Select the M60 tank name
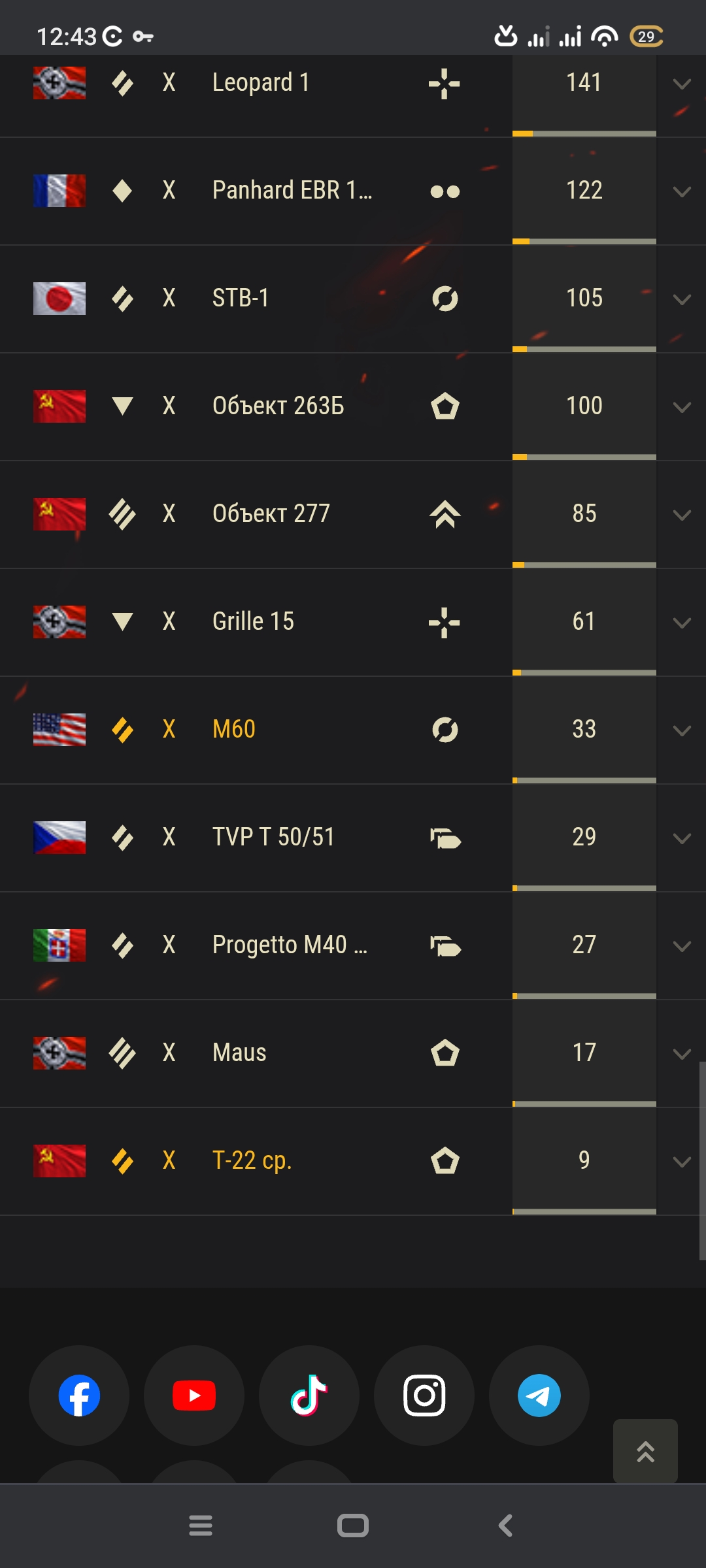Viewport: 706px width, 1568px height. pos(234,729)
